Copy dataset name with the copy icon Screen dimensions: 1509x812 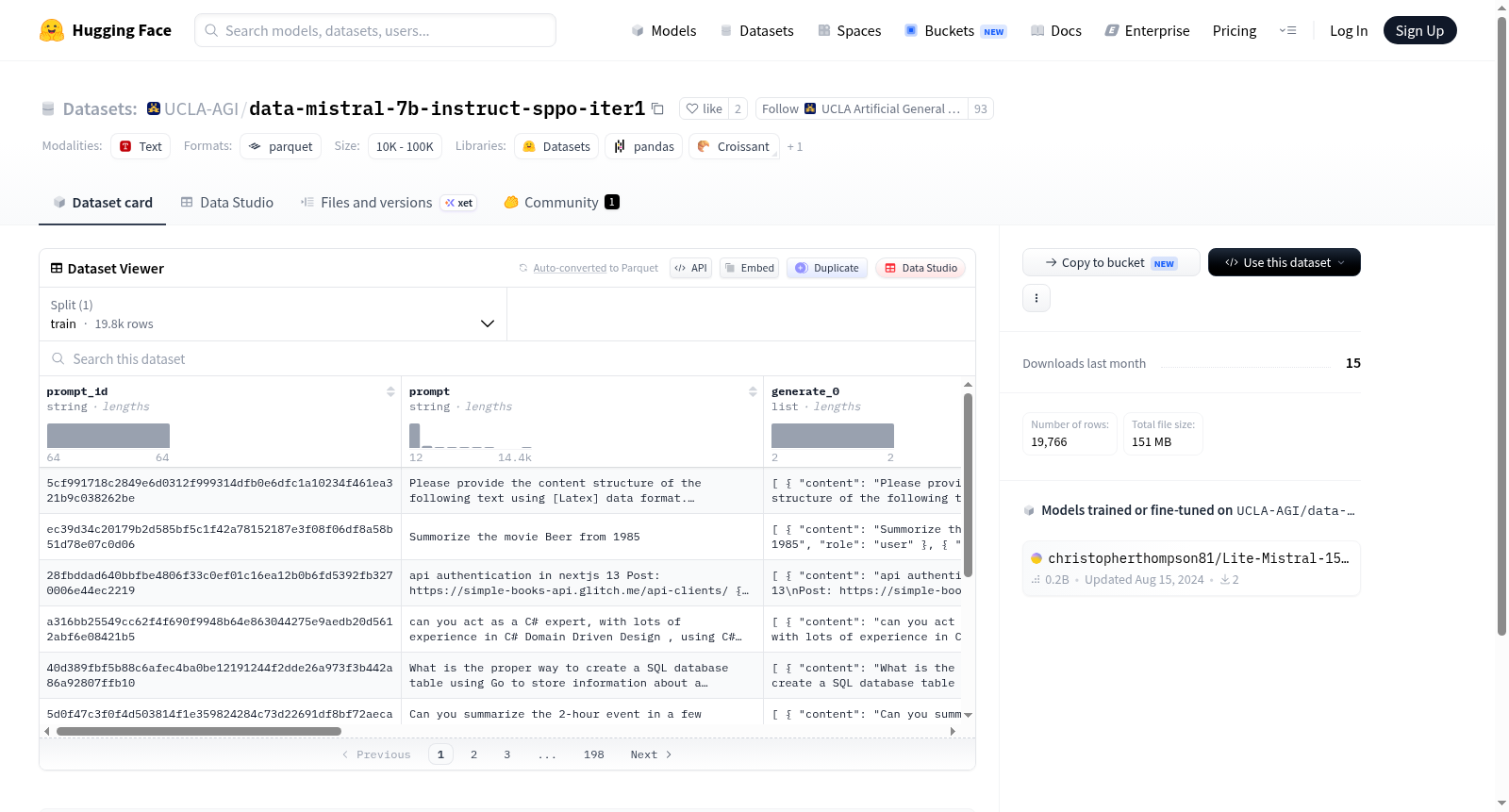click(657, 108)
